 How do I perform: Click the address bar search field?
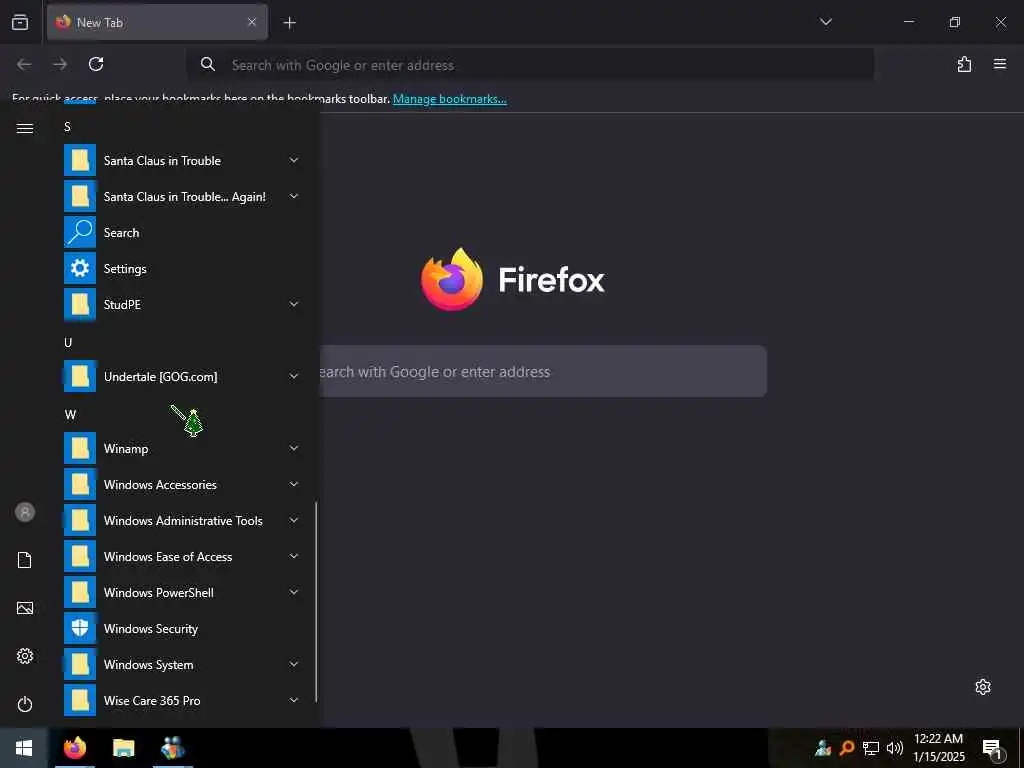pyautogui.click(x=530, y=65)
